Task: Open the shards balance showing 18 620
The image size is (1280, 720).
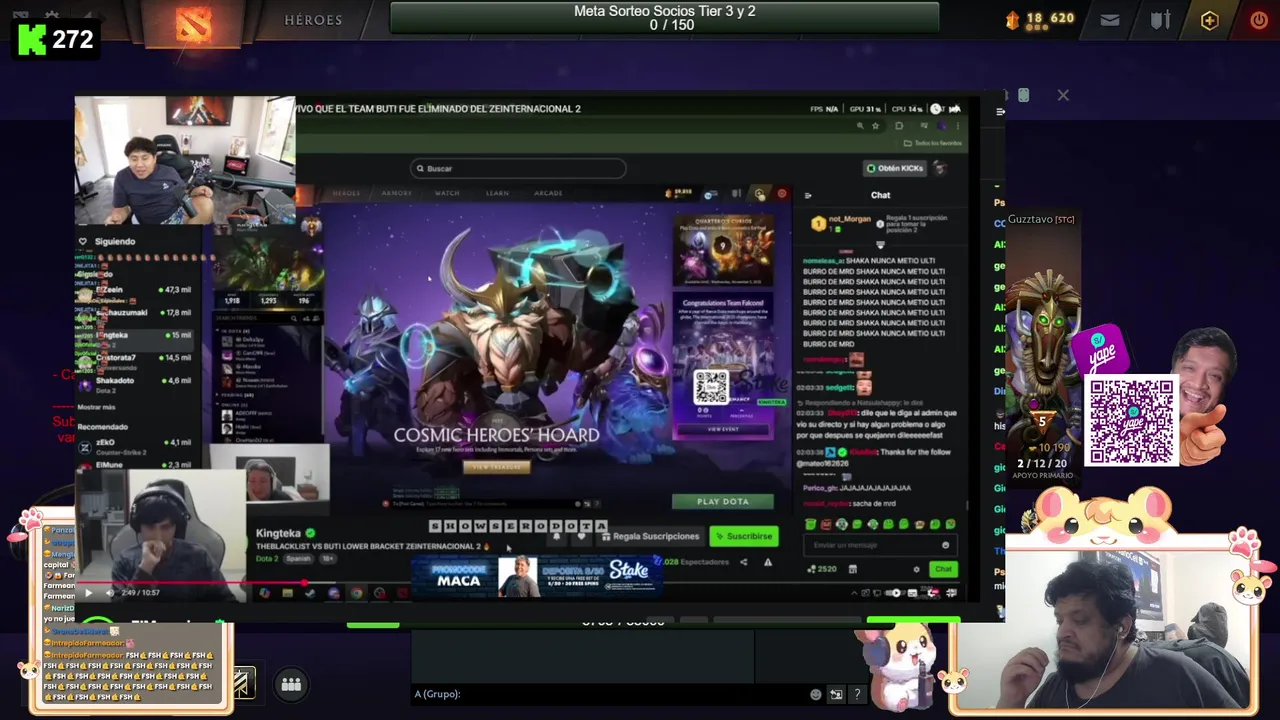Action: (1039, 19)
